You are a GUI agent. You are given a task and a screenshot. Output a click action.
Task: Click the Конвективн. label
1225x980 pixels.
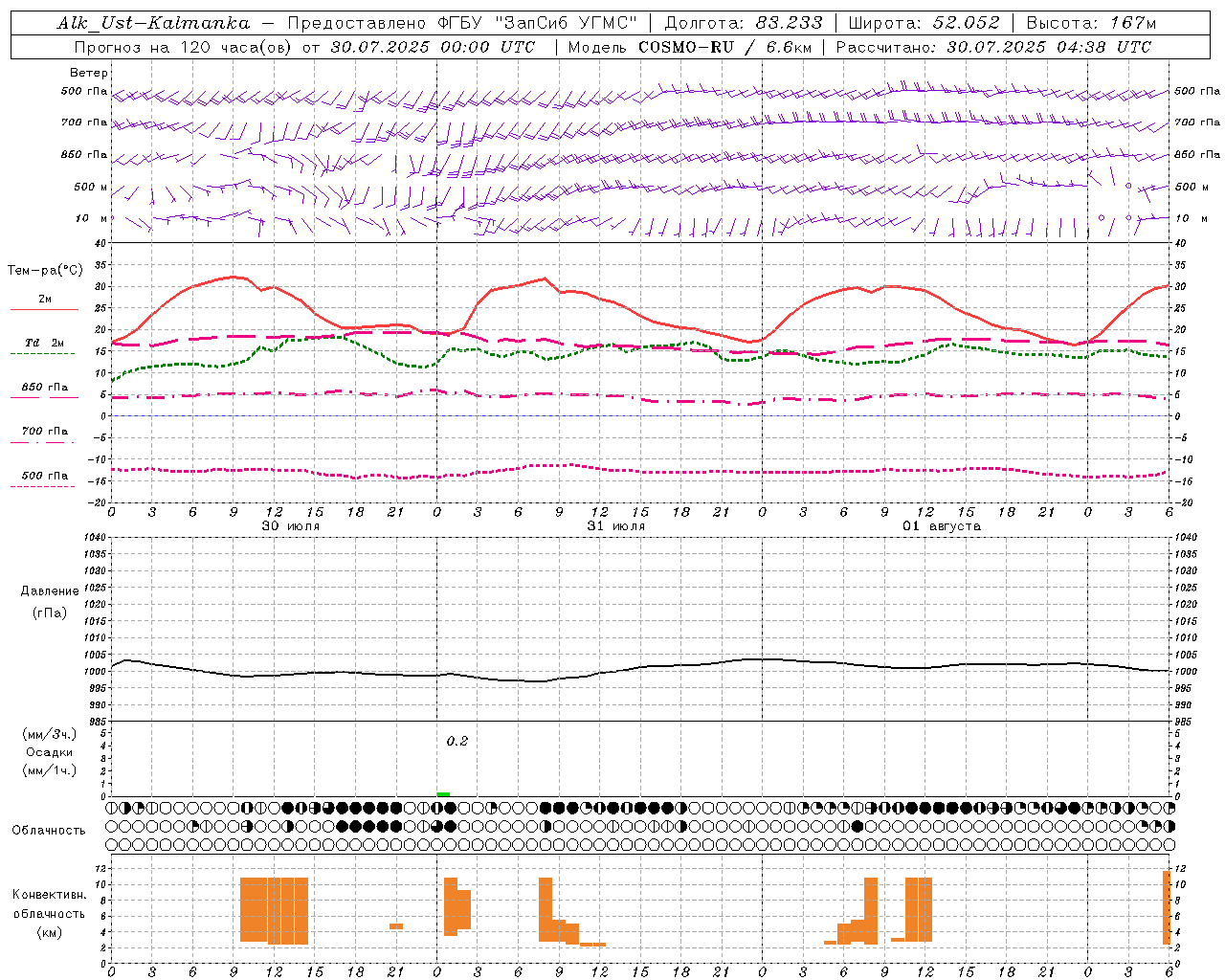click(50, 895)
